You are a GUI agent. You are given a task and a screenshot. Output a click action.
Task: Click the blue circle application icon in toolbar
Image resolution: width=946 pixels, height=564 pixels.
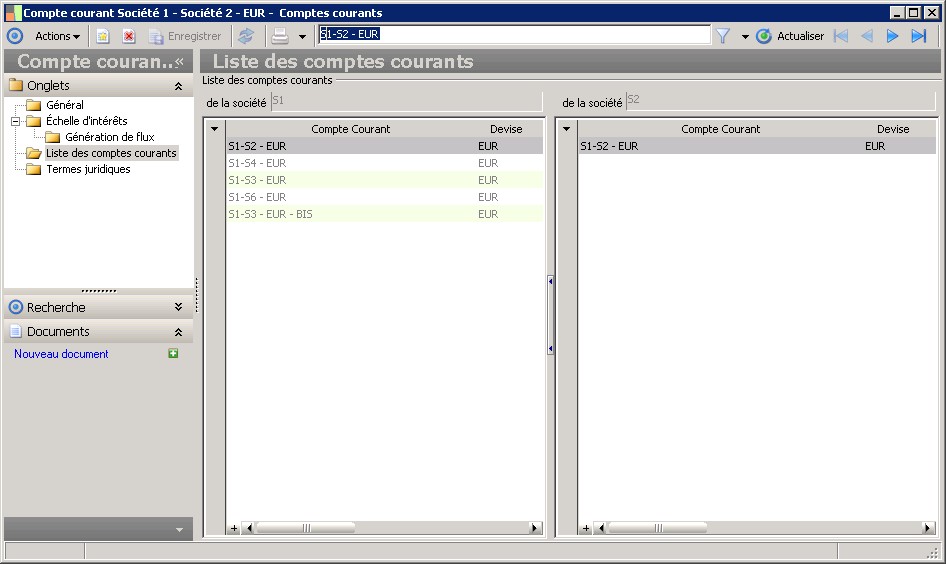tap(15, 36)
